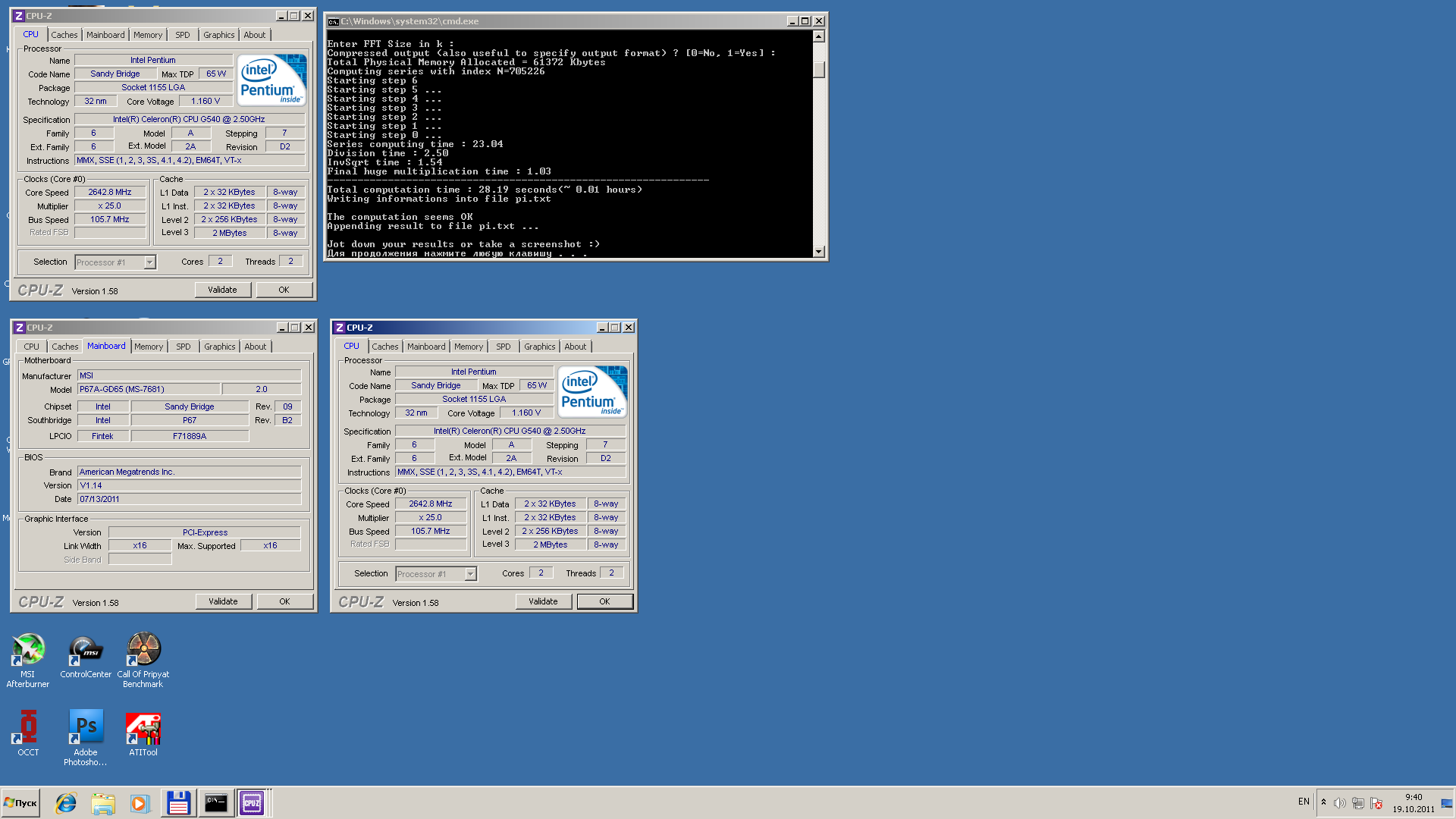Viewport: 1456px width, 819px height.
Task: Open MSI Afterburner desktop shortcut
Action: pos(28,660)
